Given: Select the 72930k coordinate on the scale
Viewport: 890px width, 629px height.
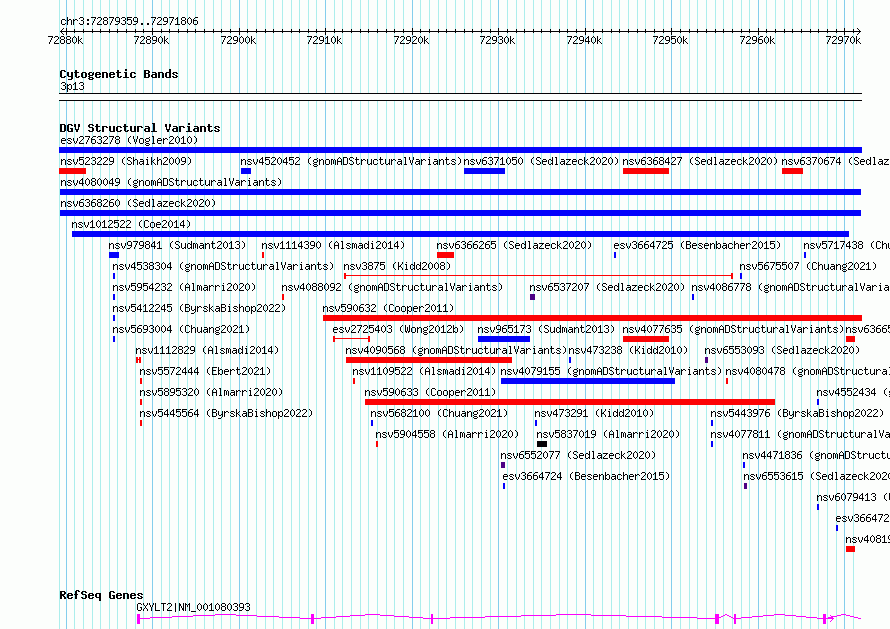Looking at the screenshot, I should 497,40.
